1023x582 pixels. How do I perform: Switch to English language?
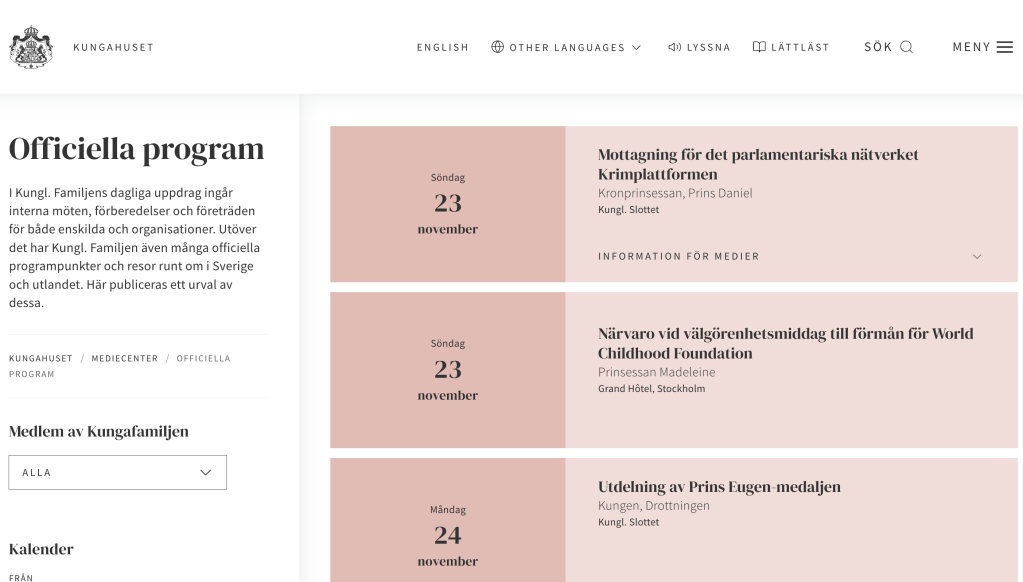point(442,48)
